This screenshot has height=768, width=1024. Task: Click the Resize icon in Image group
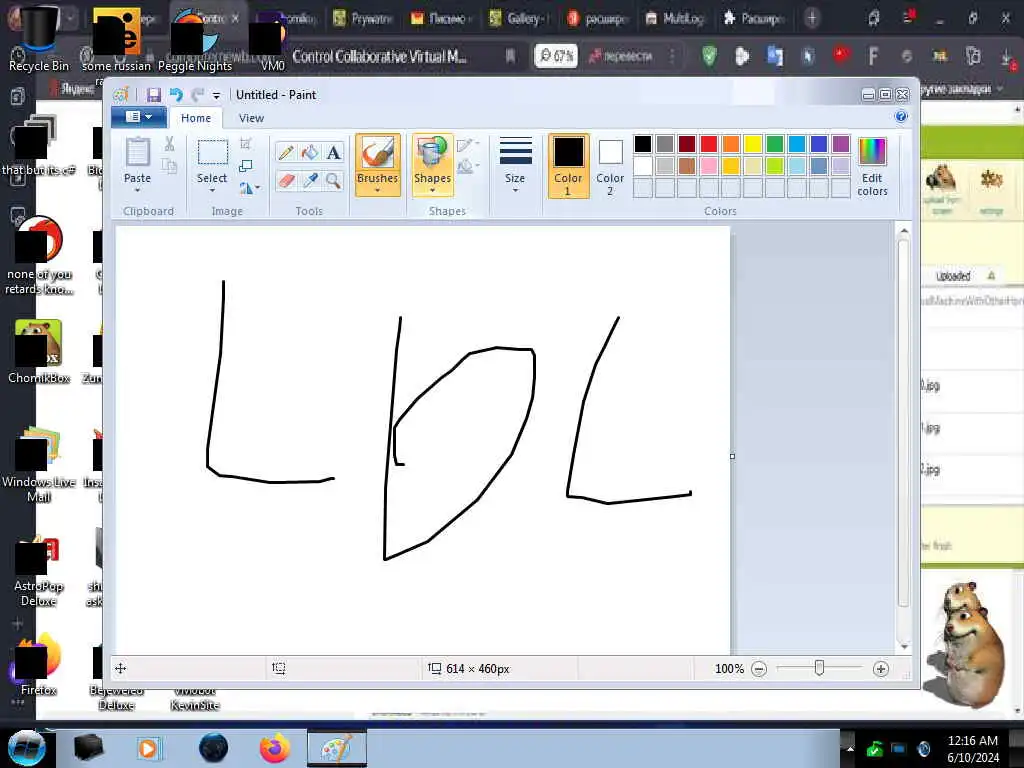coord(246,166)
